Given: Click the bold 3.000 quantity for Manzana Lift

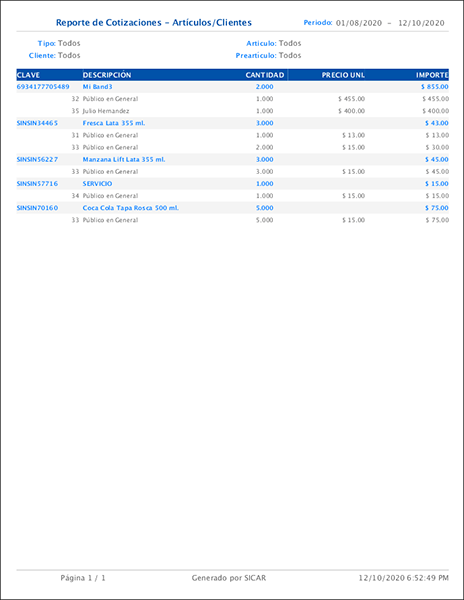Looking at the screenshot, I should (265, 160).
